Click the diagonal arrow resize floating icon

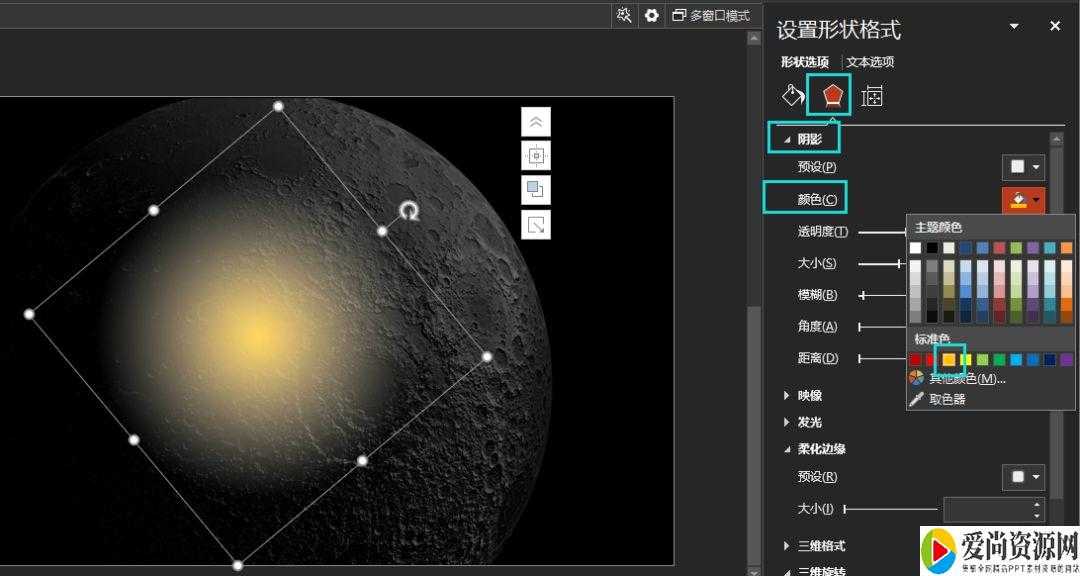(536, 224)
